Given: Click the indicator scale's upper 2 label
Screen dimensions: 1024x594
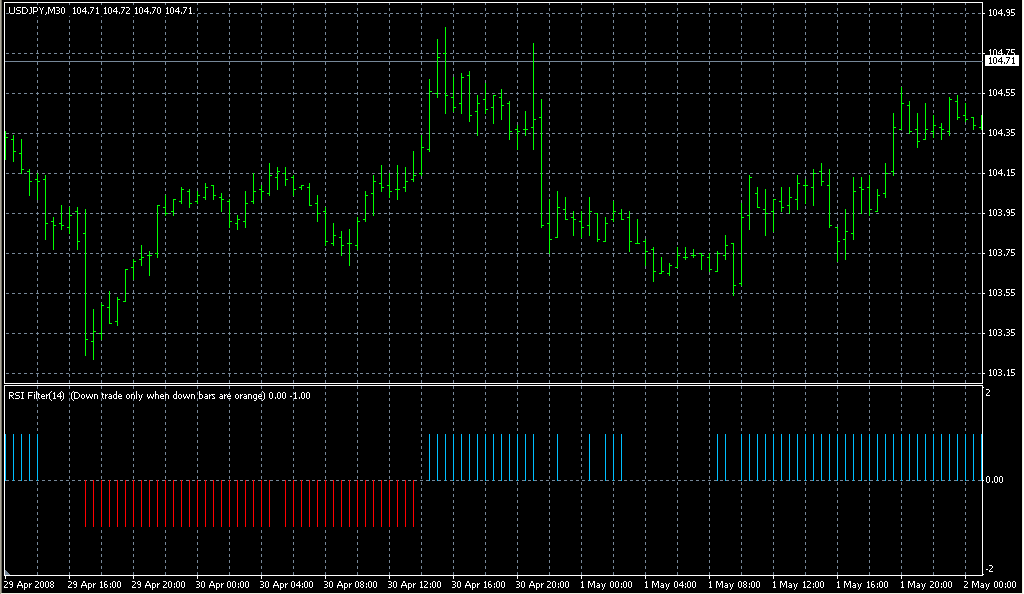Looking at the screenshot, I should (988, 393).
